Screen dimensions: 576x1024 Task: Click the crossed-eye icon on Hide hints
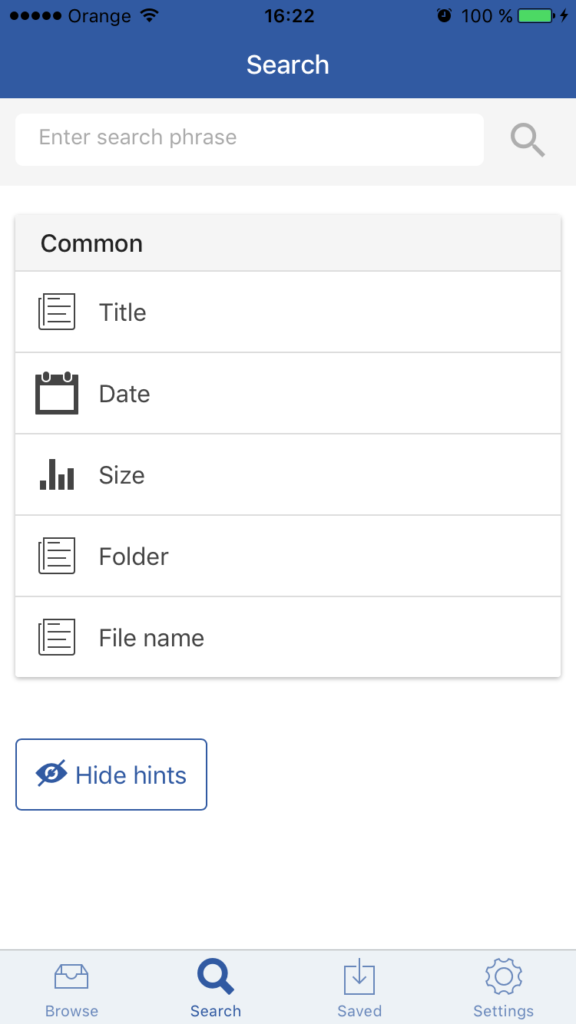coord(52,774)
